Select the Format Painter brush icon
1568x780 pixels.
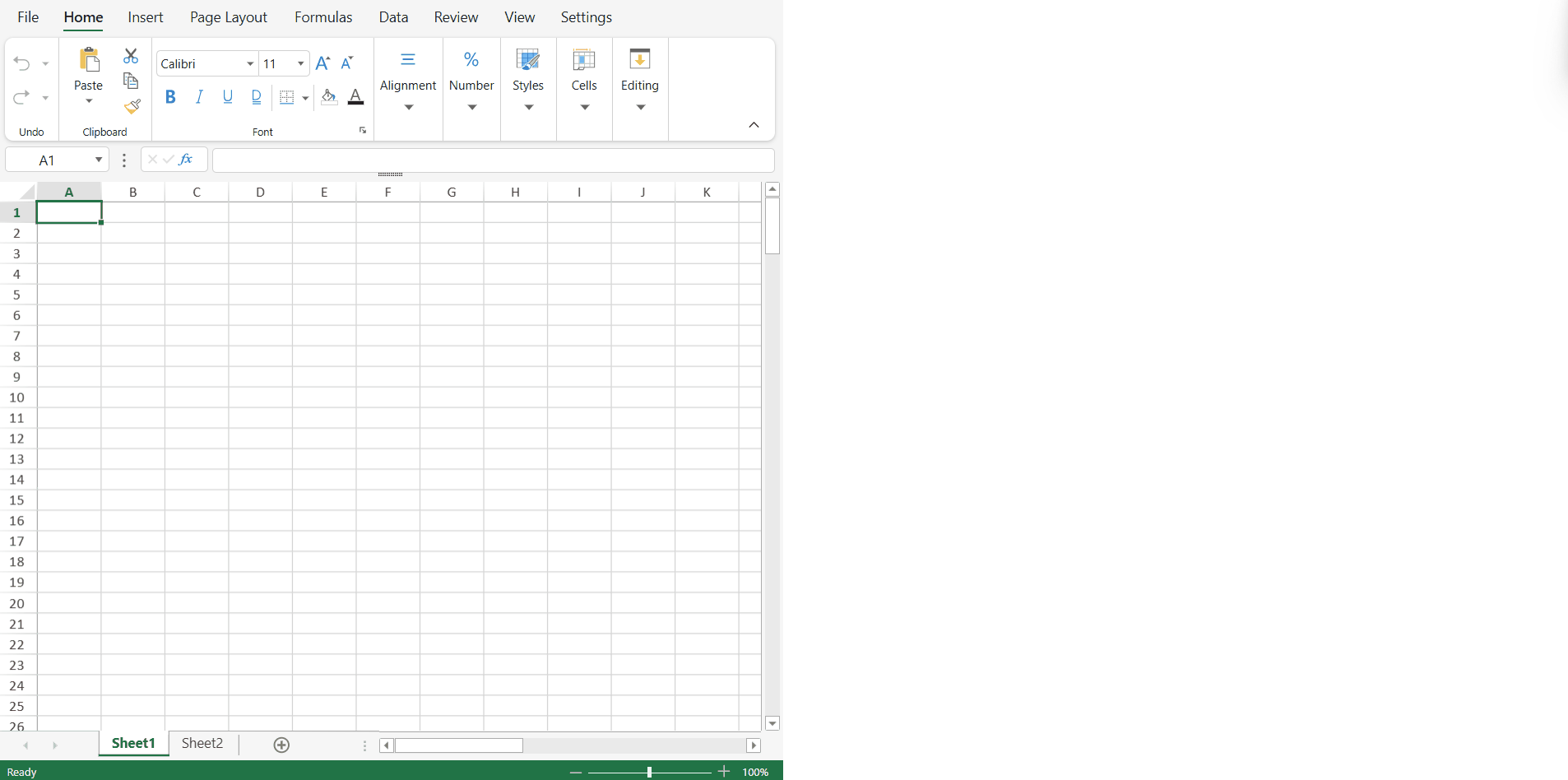point(132,107)
